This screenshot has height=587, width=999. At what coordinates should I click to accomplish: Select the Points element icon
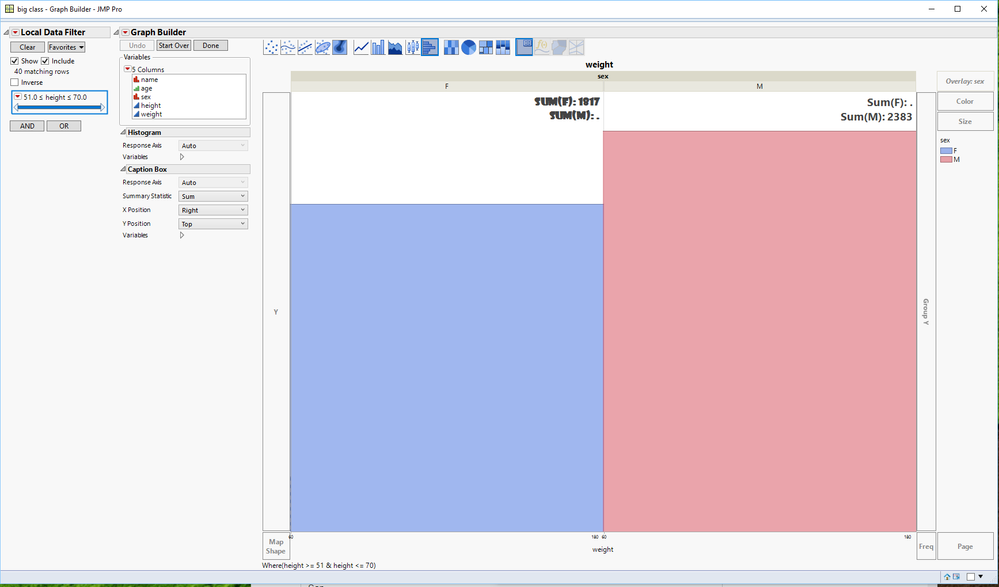pos(271,47)
